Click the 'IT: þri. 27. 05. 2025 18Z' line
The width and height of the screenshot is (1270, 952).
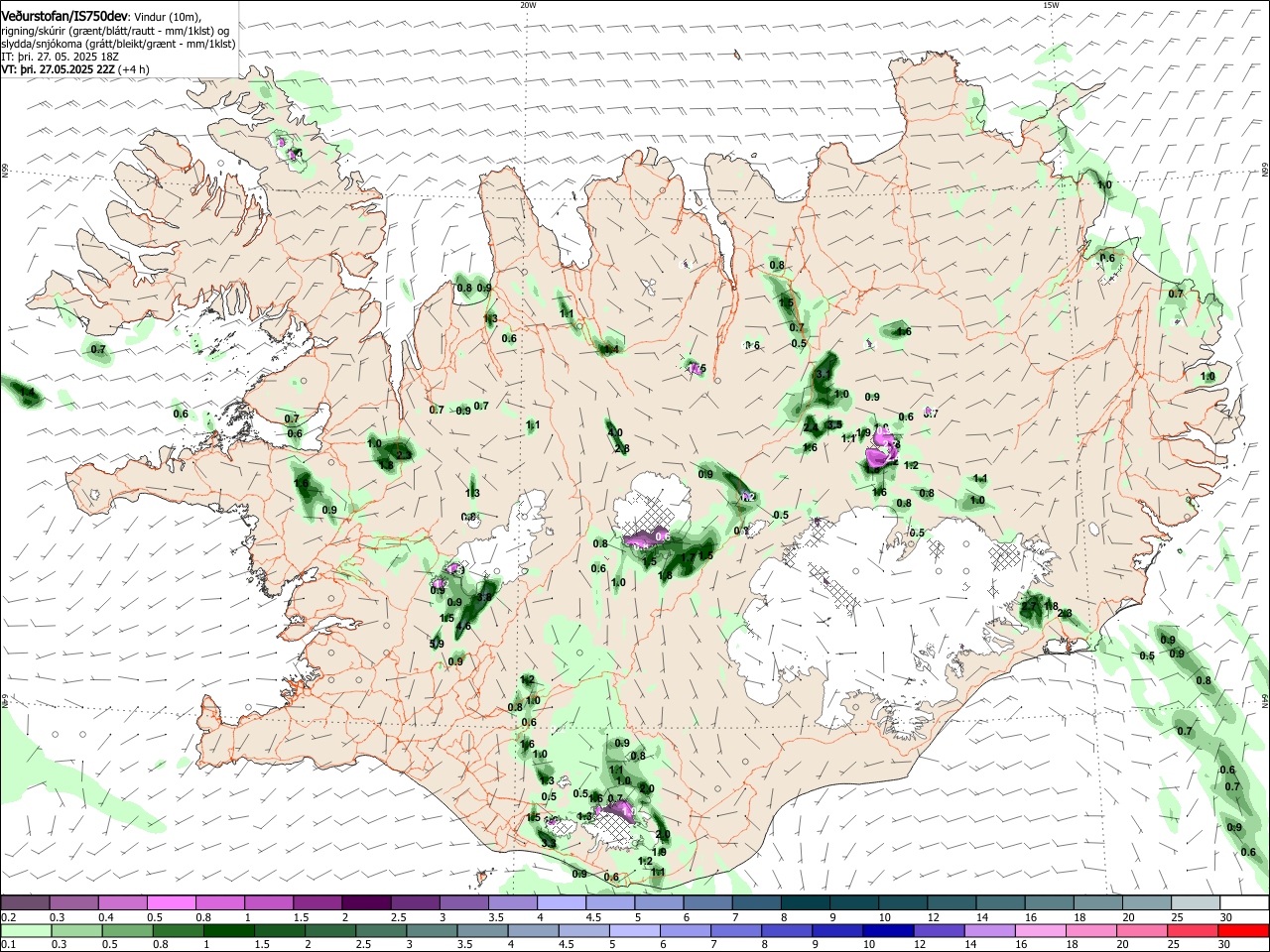coord(62,57)
